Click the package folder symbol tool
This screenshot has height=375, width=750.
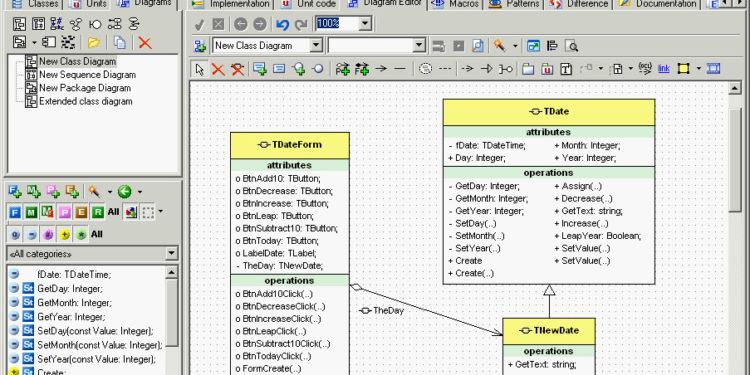[528, 69]
